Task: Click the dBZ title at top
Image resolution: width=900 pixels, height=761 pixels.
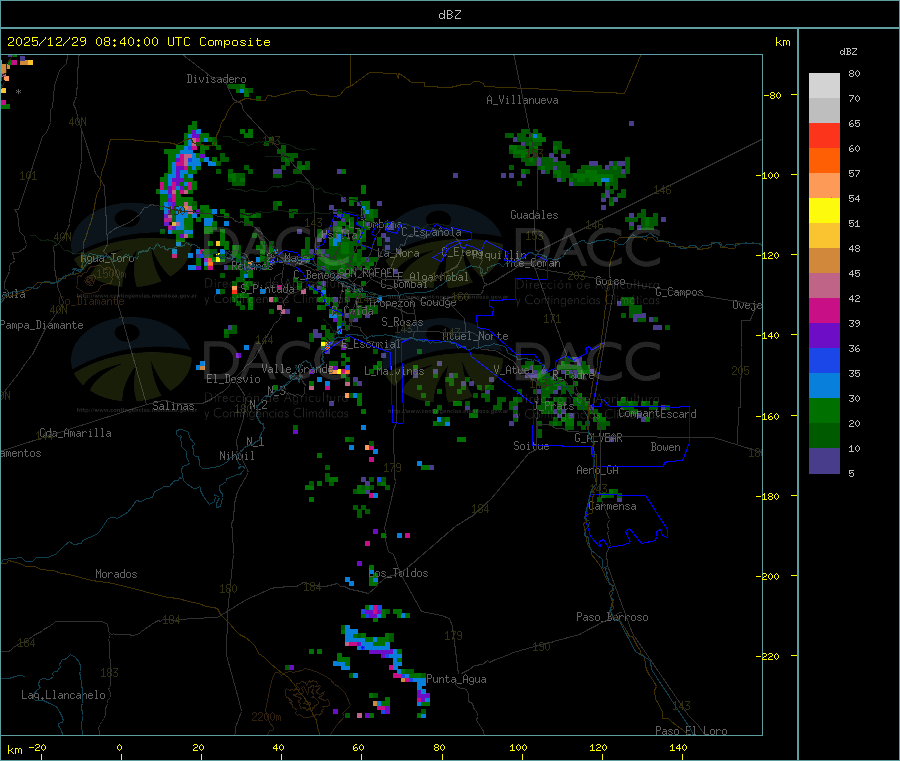Action: (449, 15)
